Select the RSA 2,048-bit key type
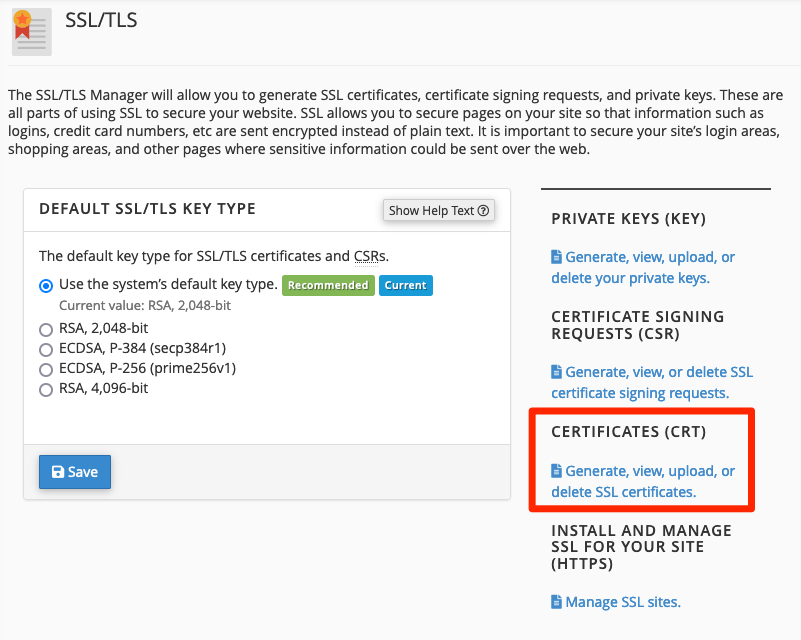The width and height of the screenshot is (801, 640). 45,329
